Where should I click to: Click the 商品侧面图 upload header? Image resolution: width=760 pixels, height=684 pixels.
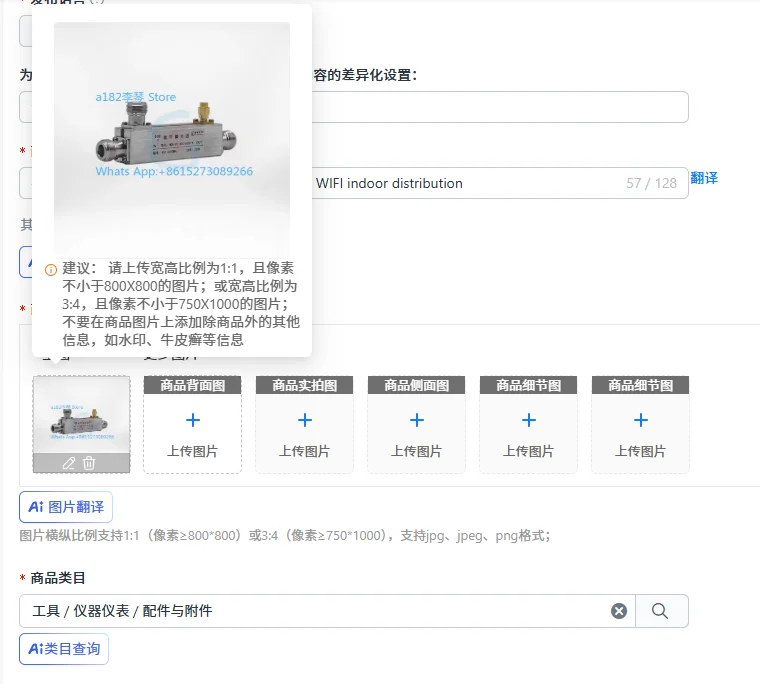pos(417,385)
